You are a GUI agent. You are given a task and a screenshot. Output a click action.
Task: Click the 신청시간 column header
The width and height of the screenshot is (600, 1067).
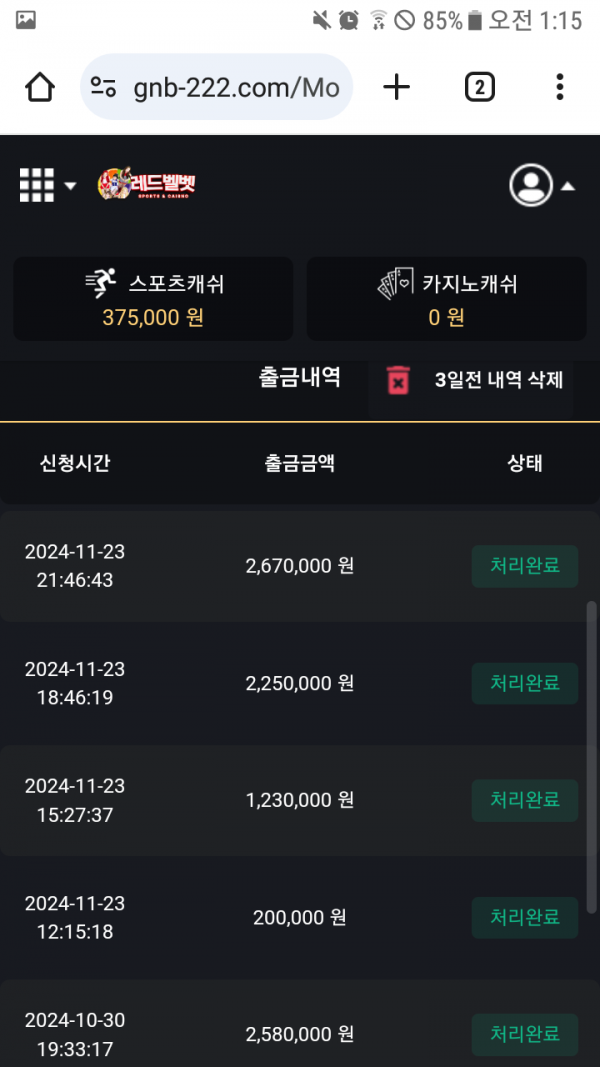(x=75, y=463)
